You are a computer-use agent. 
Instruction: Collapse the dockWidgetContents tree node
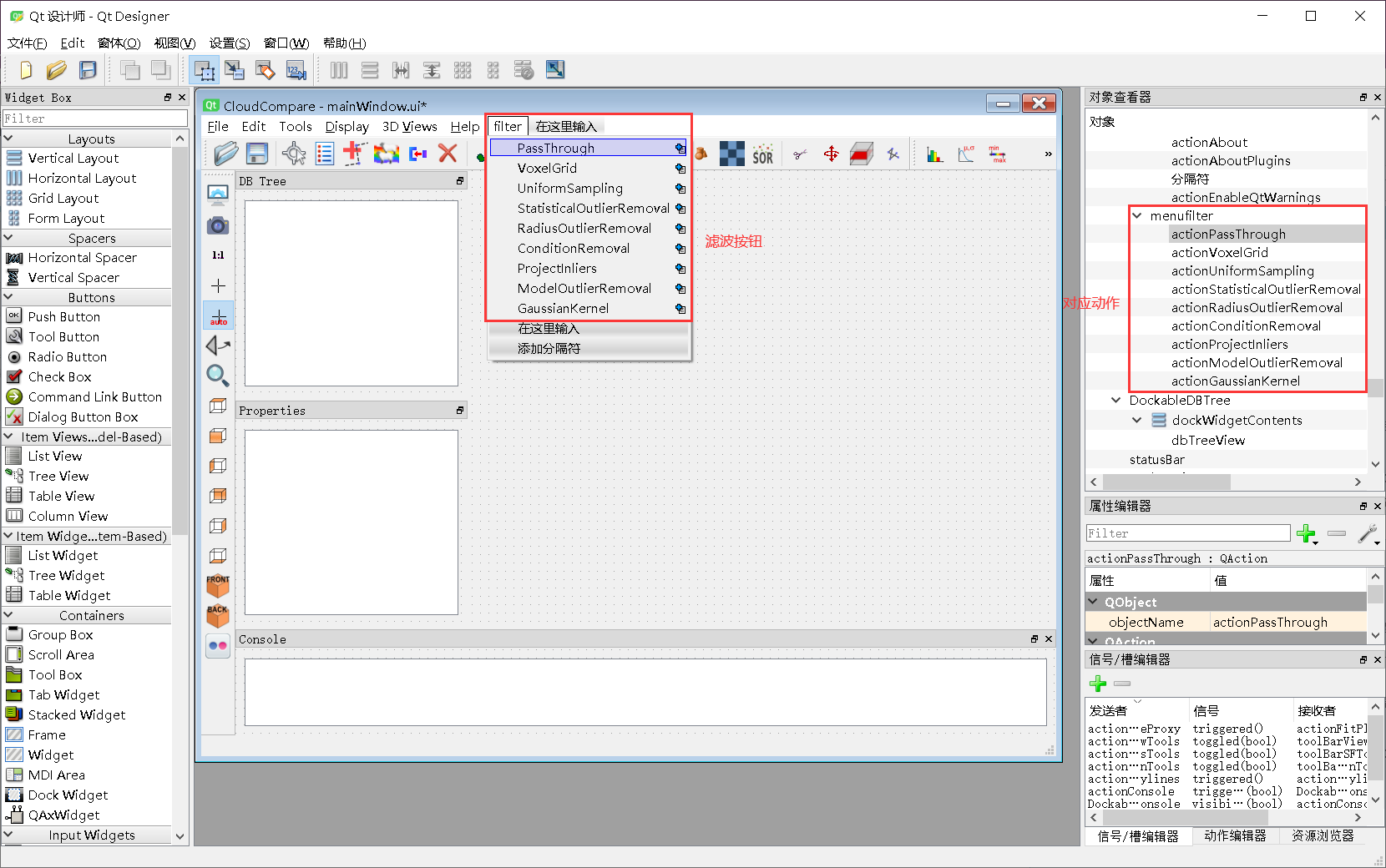[1136, 420]
